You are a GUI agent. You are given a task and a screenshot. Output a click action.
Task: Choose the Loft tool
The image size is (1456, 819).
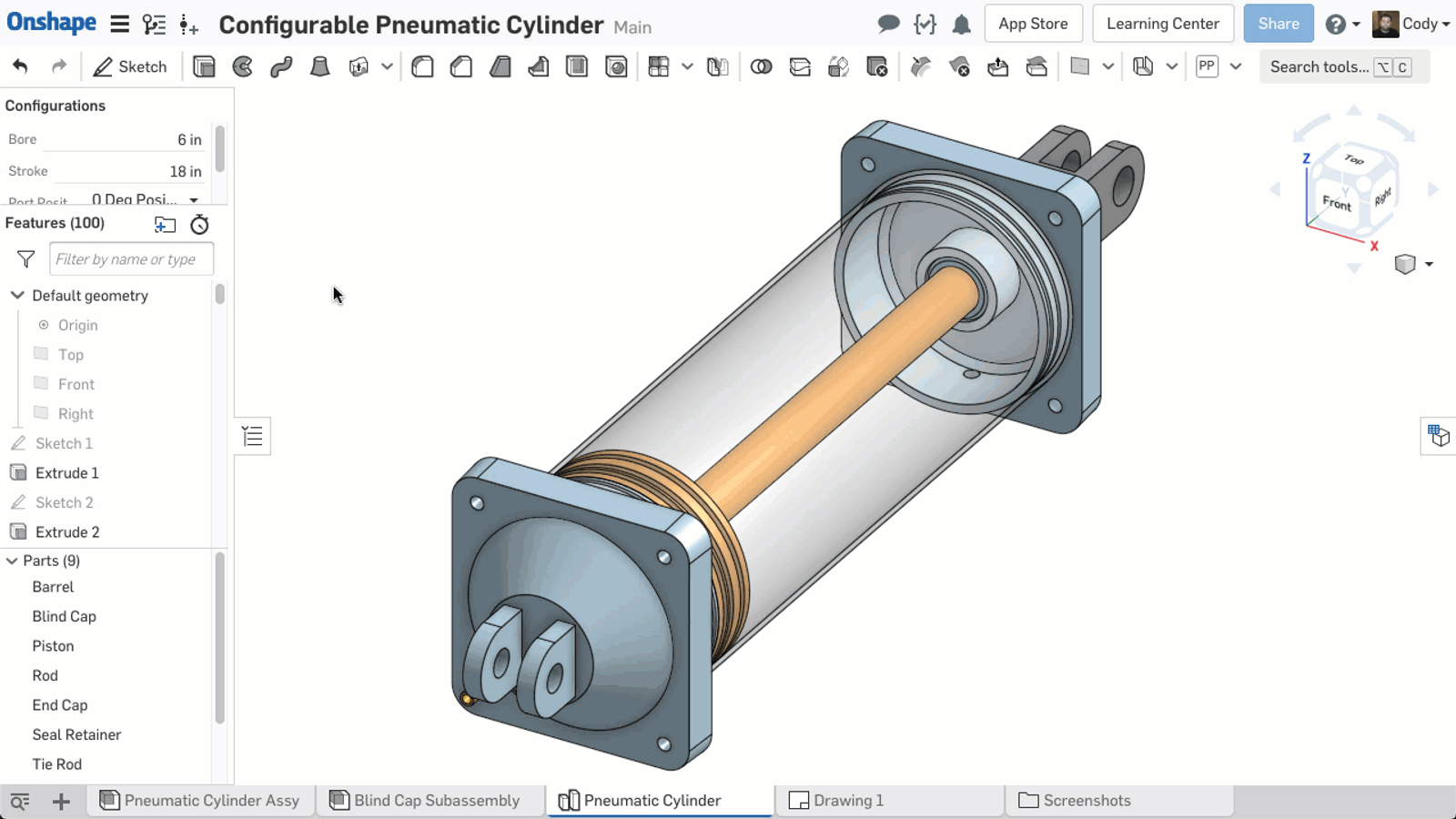pos(319,66)
